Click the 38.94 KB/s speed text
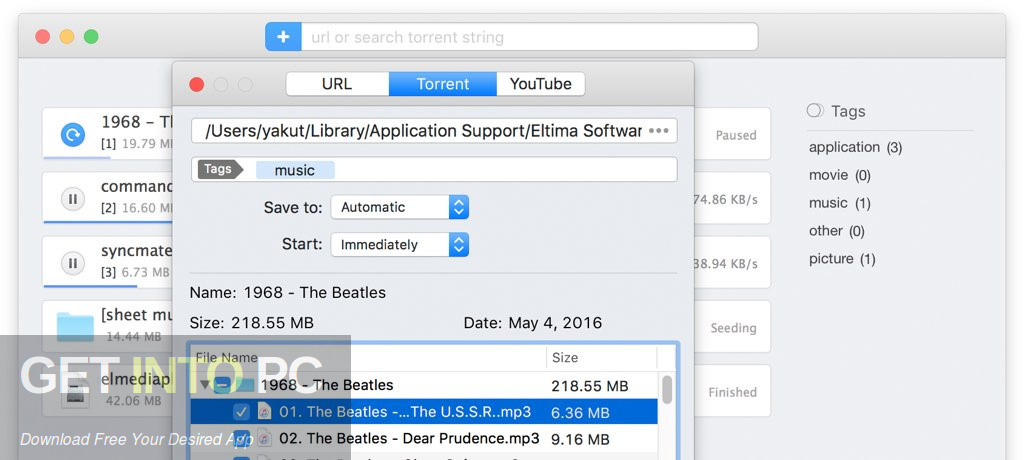1024x460 pixels. point(725,263)
